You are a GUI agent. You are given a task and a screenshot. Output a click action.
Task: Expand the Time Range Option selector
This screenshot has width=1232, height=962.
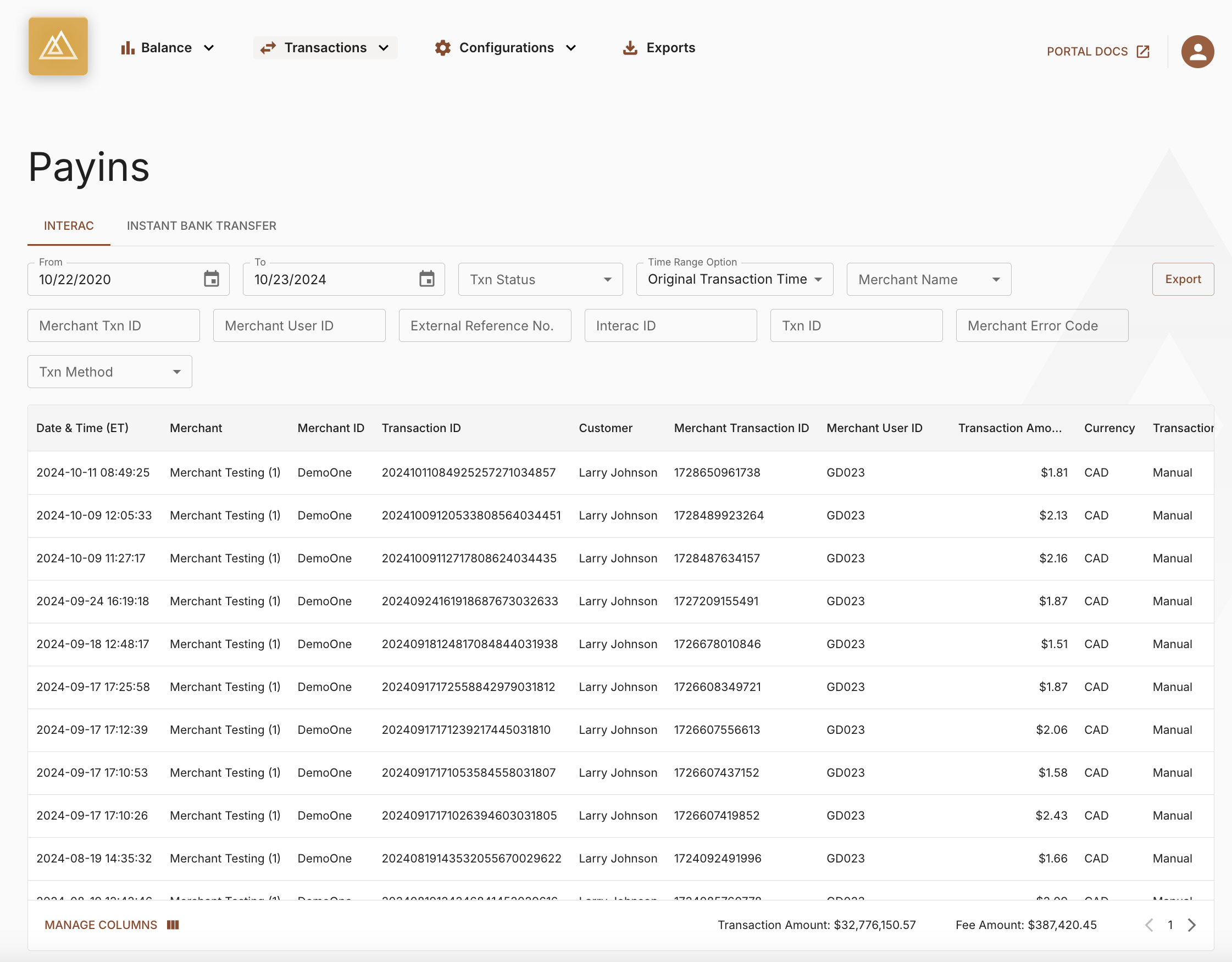point(734,279)
